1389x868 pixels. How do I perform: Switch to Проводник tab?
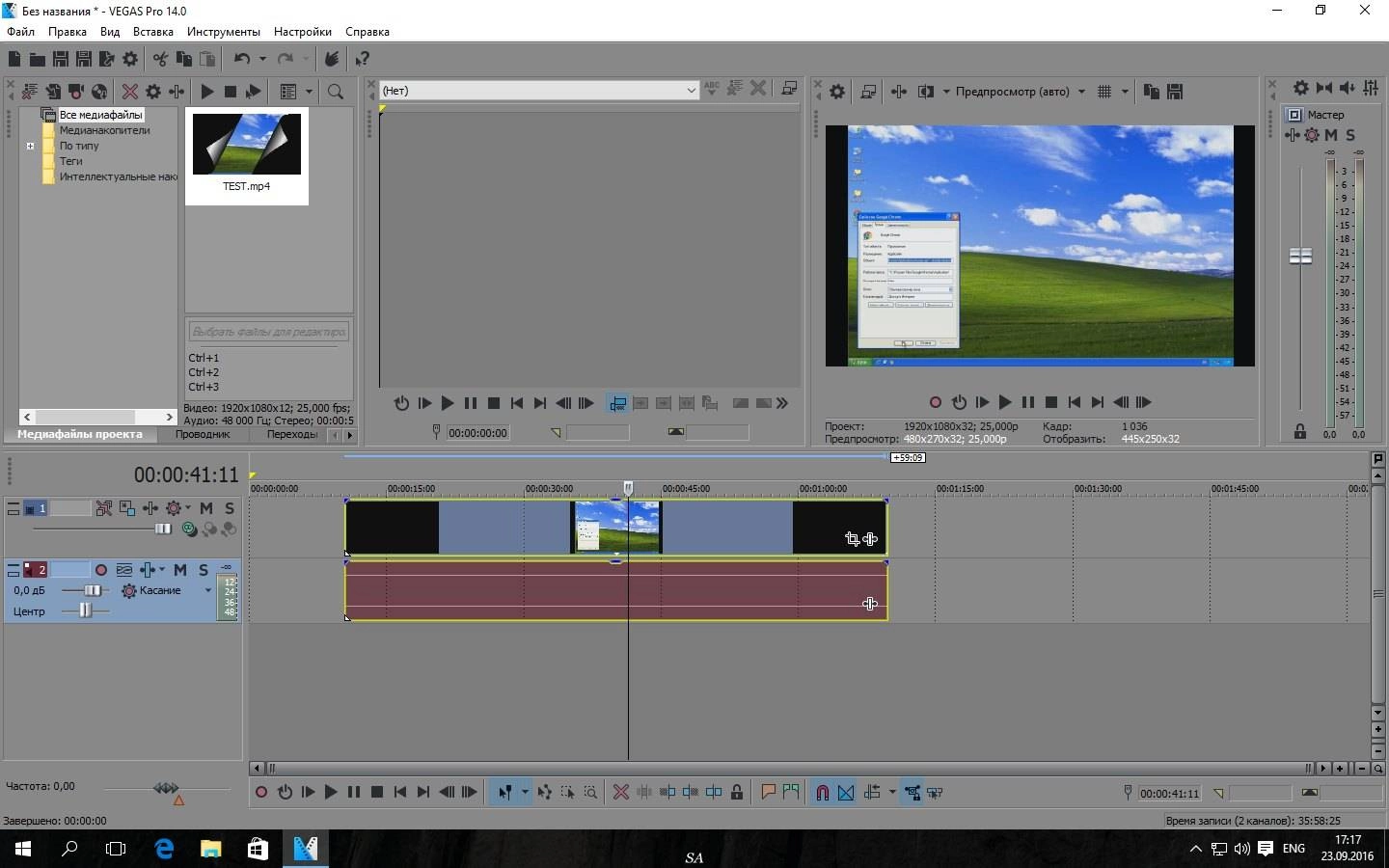(x=203, y=434)
